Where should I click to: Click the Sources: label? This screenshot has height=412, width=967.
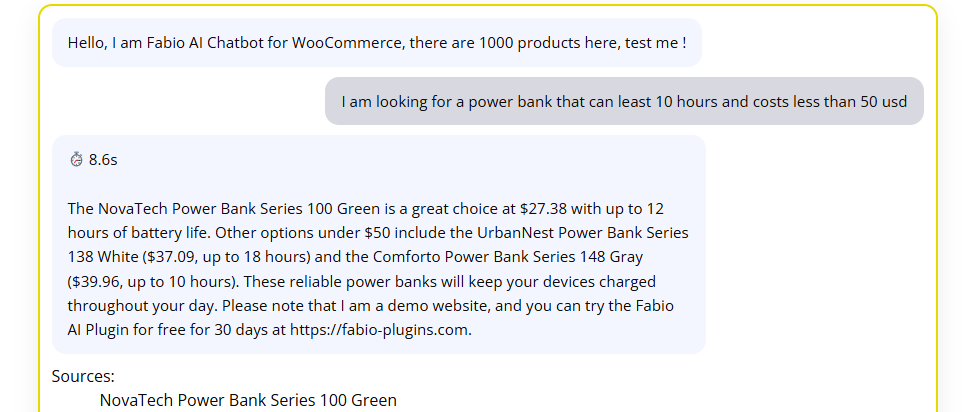click(83, 377)
